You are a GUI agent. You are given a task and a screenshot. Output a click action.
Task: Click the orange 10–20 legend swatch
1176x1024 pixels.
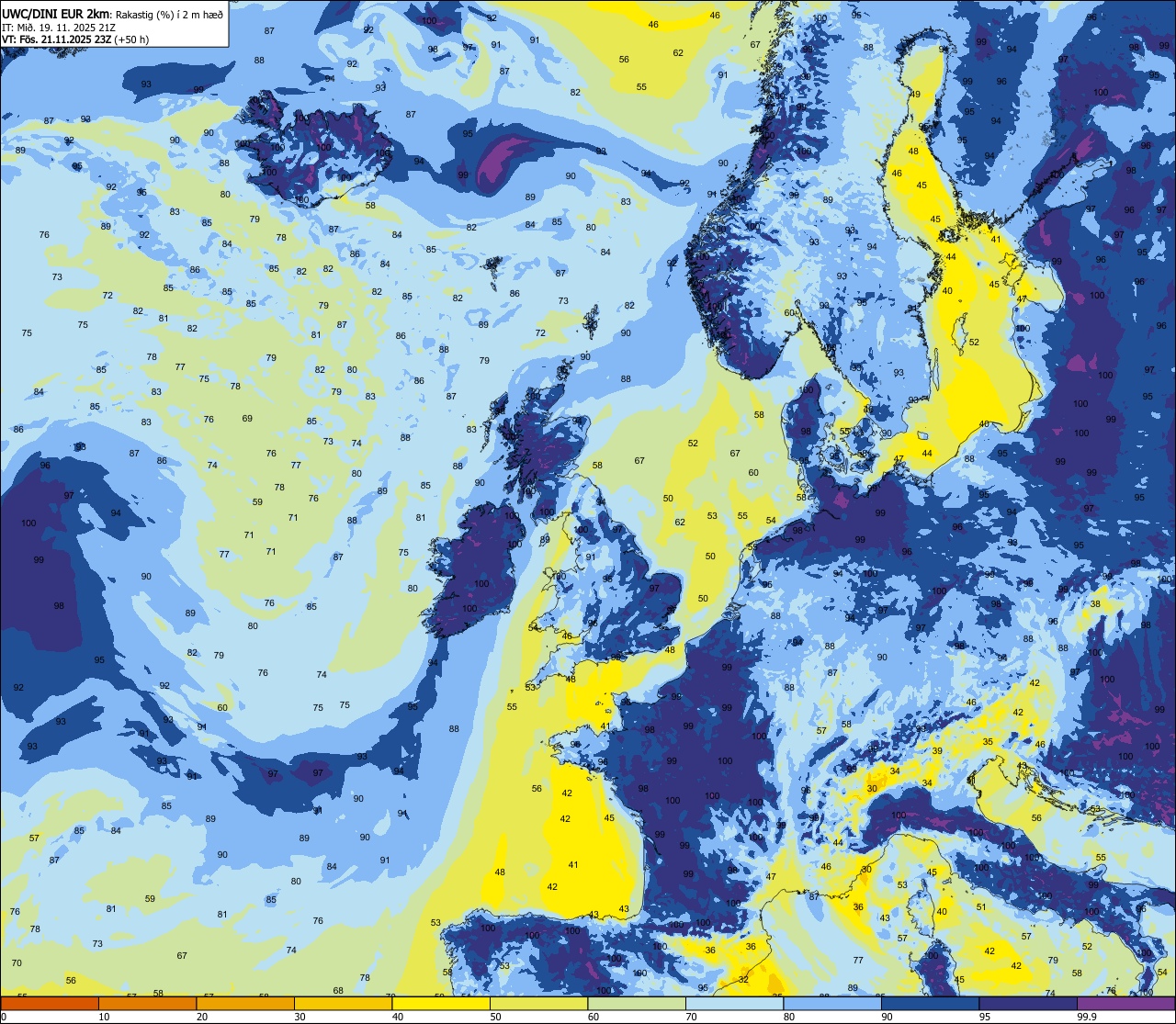click(x=147, y=1003)
